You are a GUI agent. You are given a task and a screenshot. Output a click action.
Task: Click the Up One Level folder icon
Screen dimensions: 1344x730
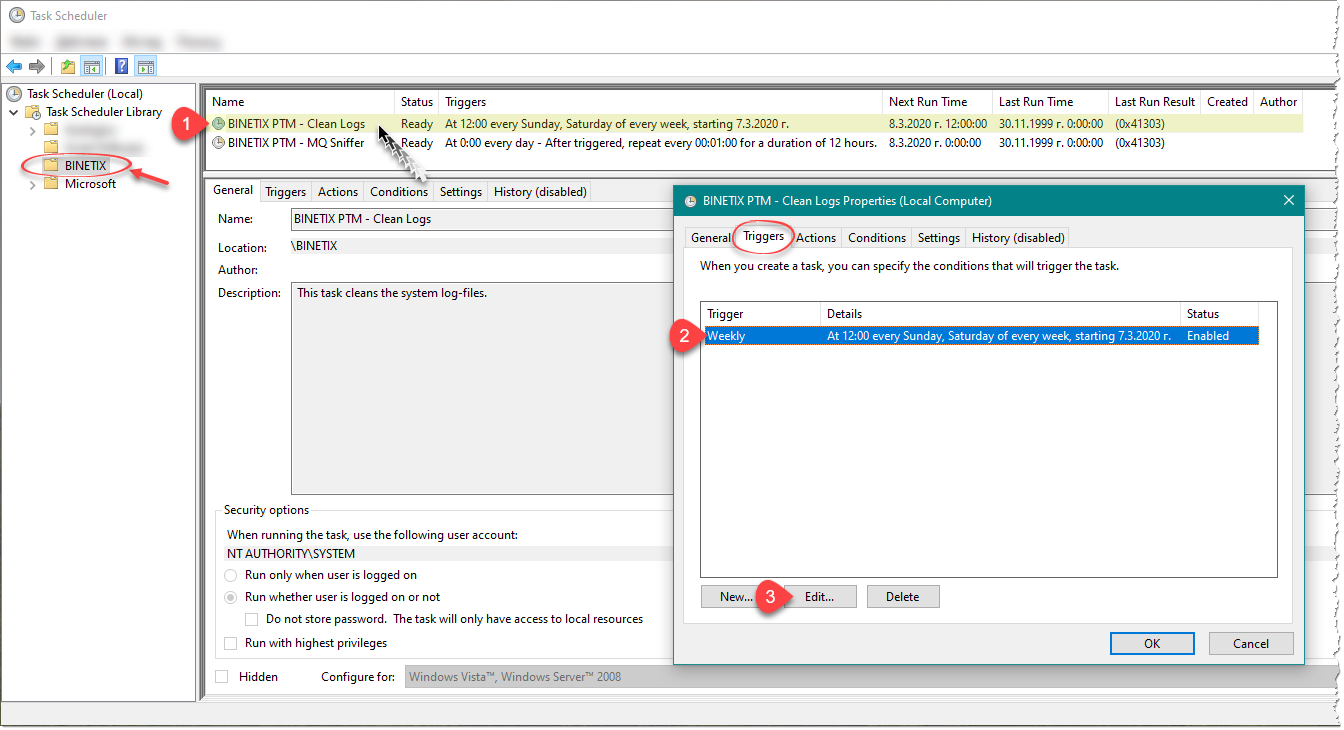click(68, 67)
